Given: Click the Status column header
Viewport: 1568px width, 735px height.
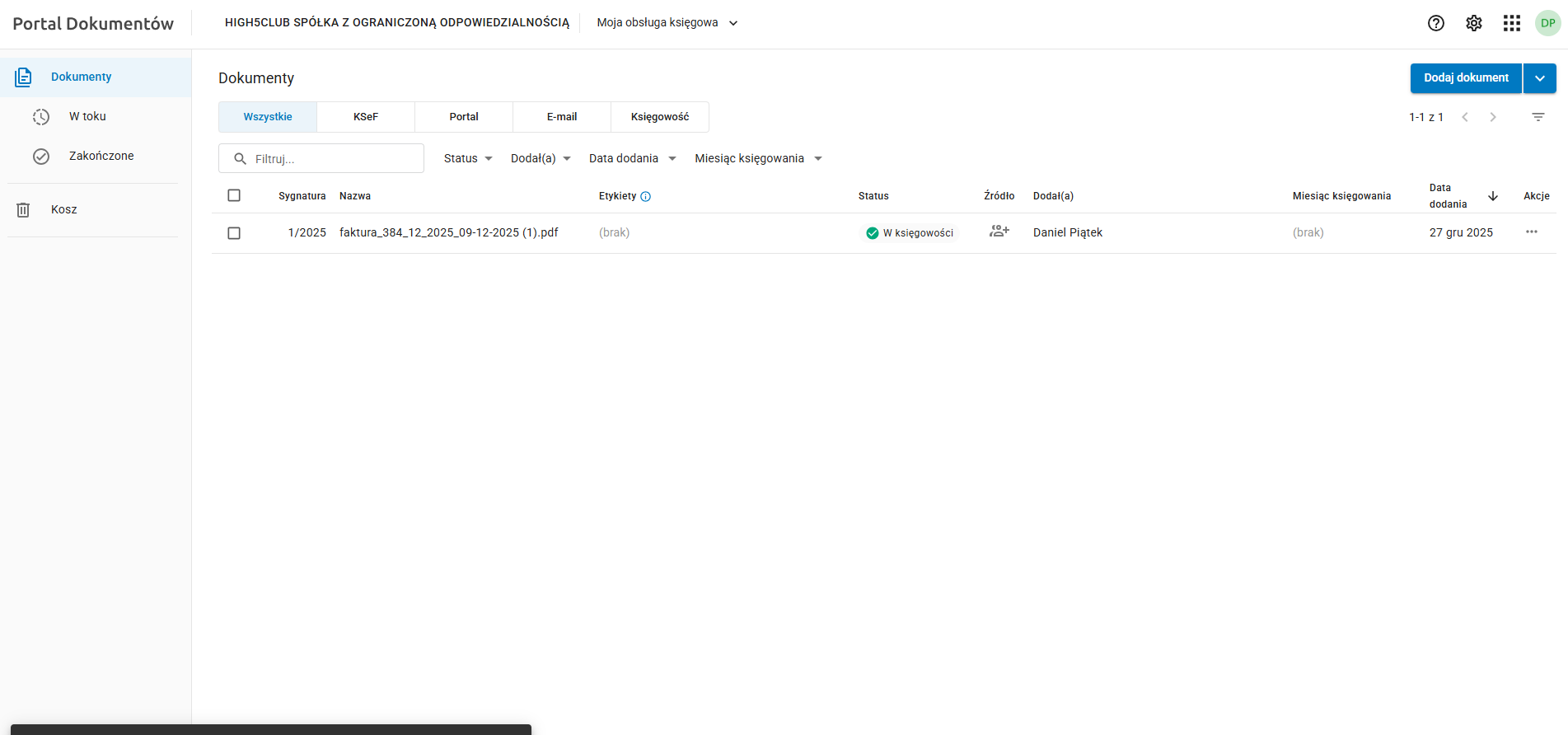Looking at the screenshot, I should (x=873, y=196).
